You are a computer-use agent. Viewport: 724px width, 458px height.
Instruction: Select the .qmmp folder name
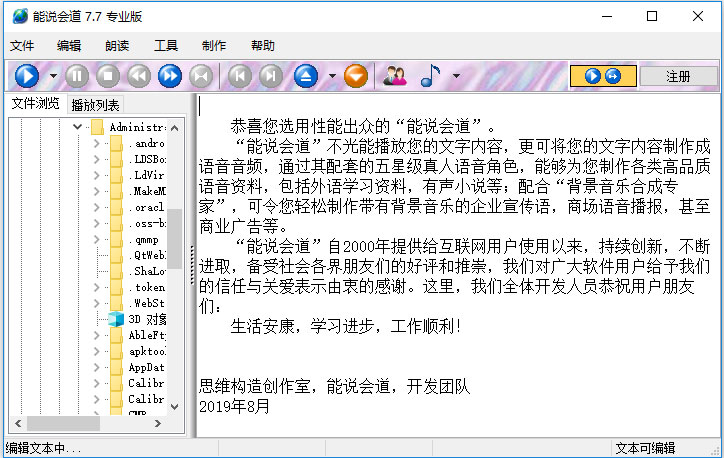pyautogui.click(x=145, y=240)
